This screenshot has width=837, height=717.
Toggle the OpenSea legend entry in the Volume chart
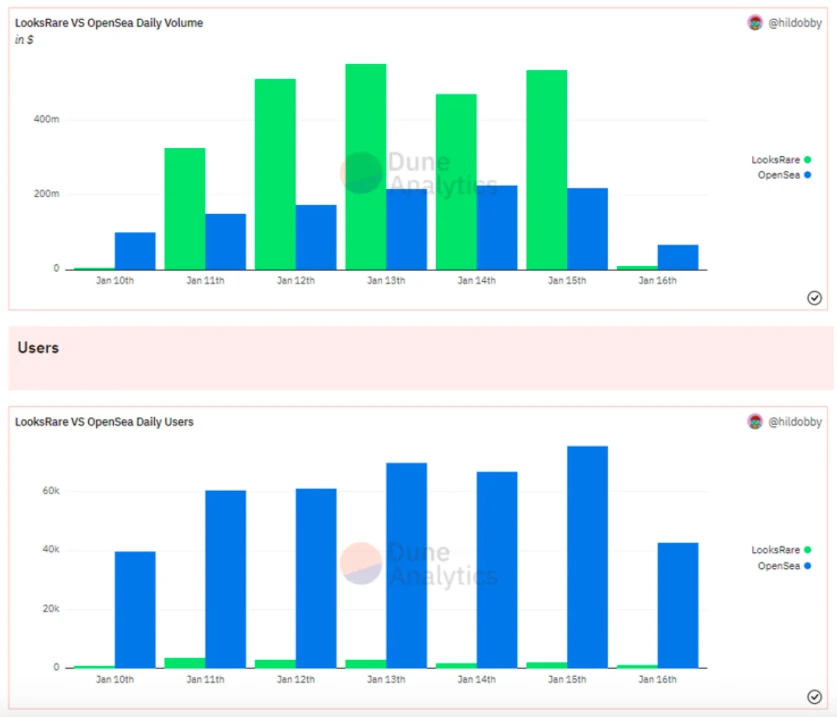tap(784, 175)
